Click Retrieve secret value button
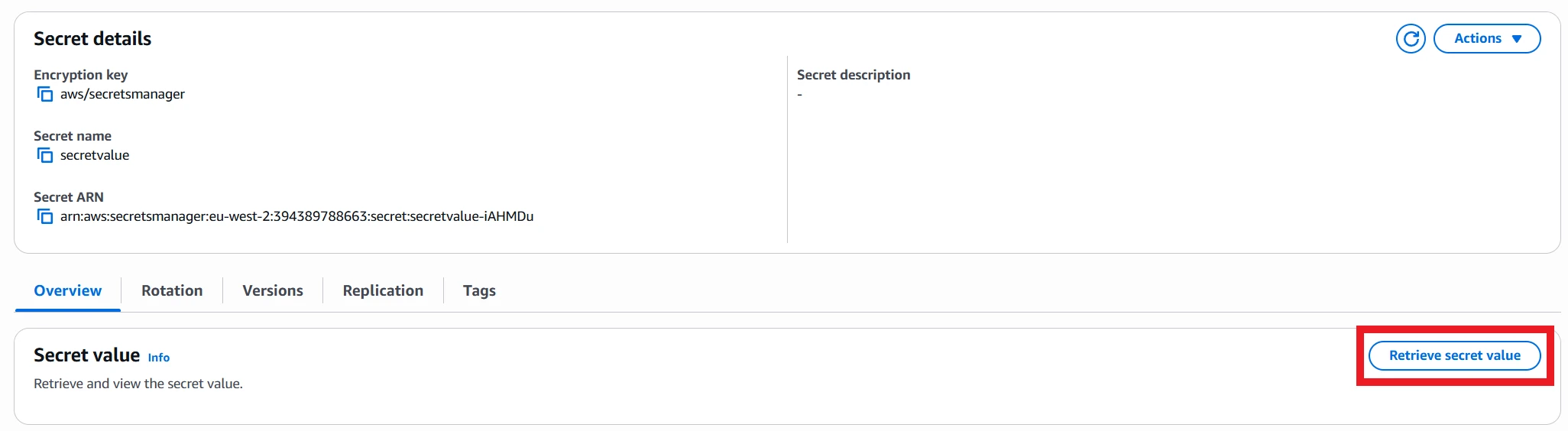1568x431 pixels. click(1454, 355)
